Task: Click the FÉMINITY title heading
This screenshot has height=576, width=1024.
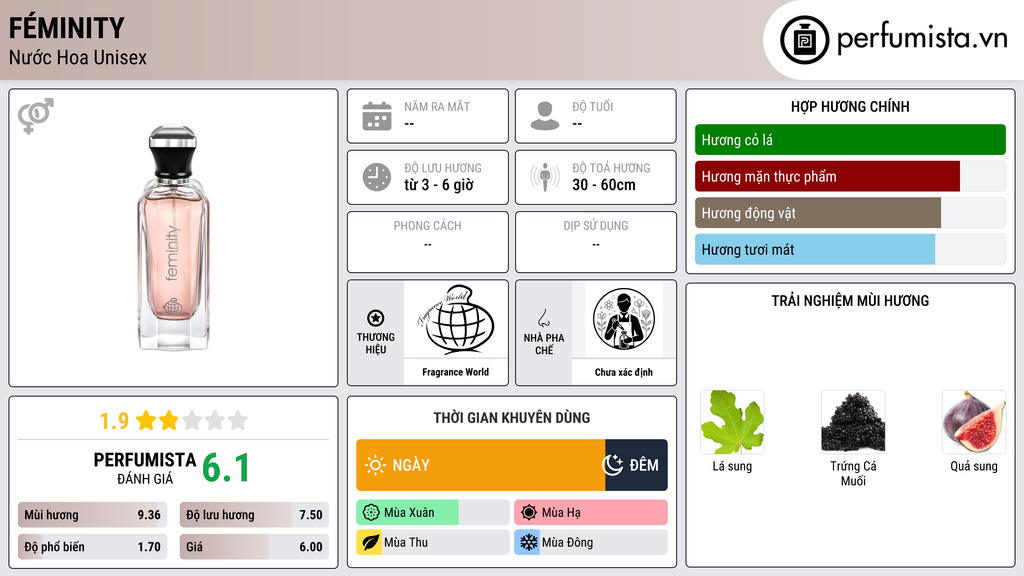Action: click(x=67, y=28)
